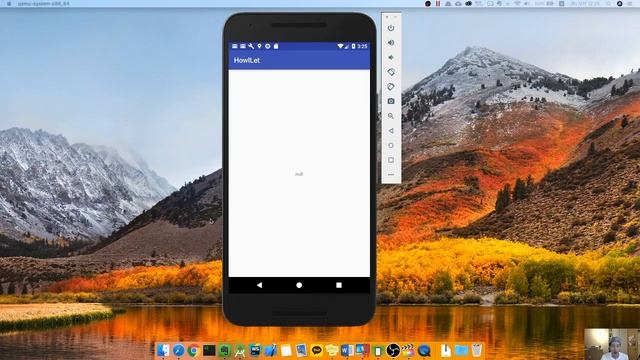Open Terminal from the Dock
The width and height of the screenshot is (640, 360).
pyautogui.click(x=209, y=350)
